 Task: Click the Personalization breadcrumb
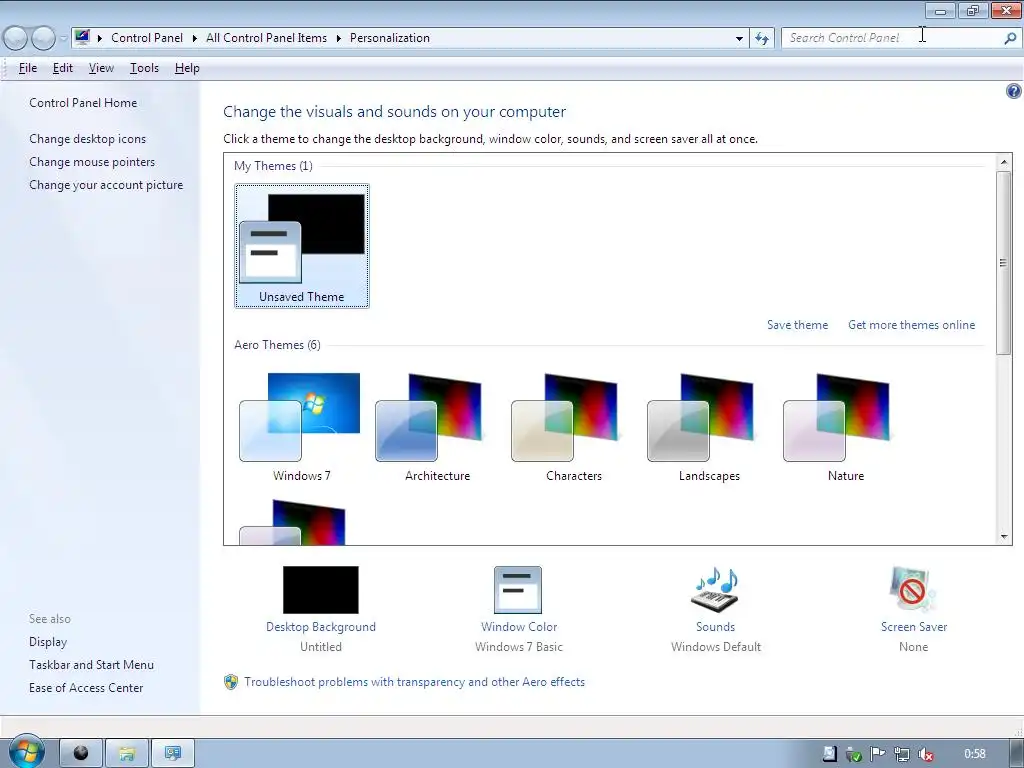(390, 38)
